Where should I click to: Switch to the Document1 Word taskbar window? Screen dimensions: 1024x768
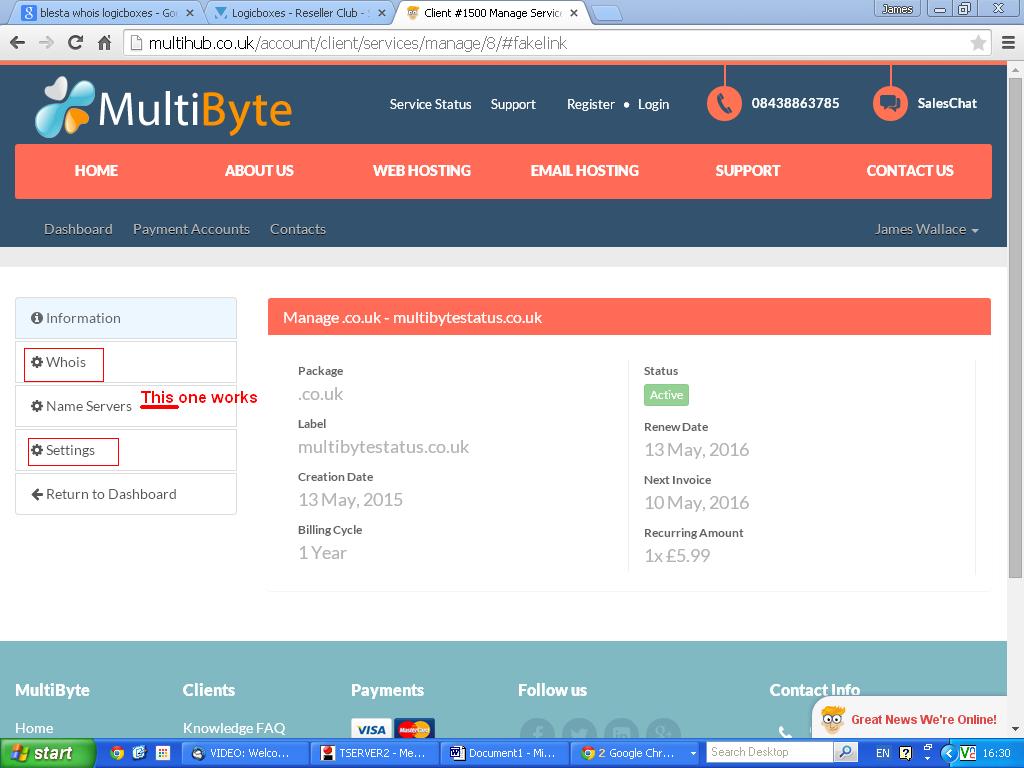503,753
